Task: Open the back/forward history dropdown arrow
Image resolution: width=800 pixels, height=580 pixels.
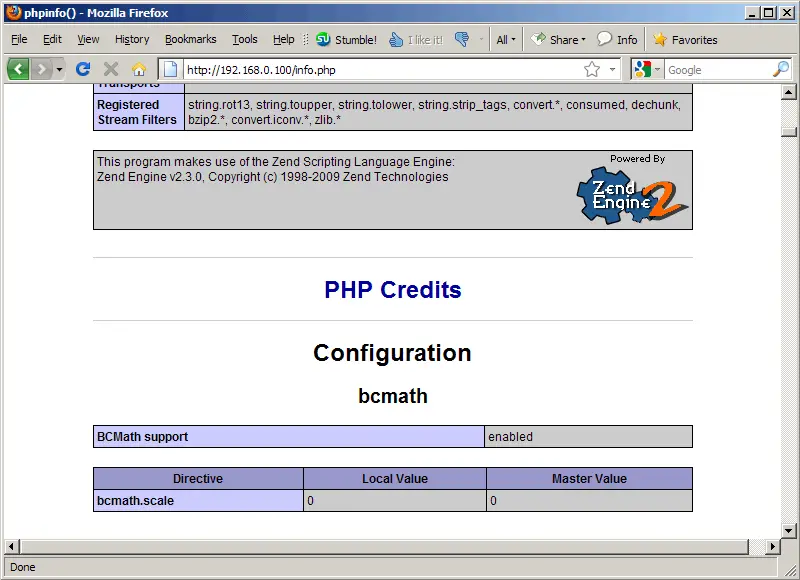Action: pyautogui.click(x=59, y=69)
